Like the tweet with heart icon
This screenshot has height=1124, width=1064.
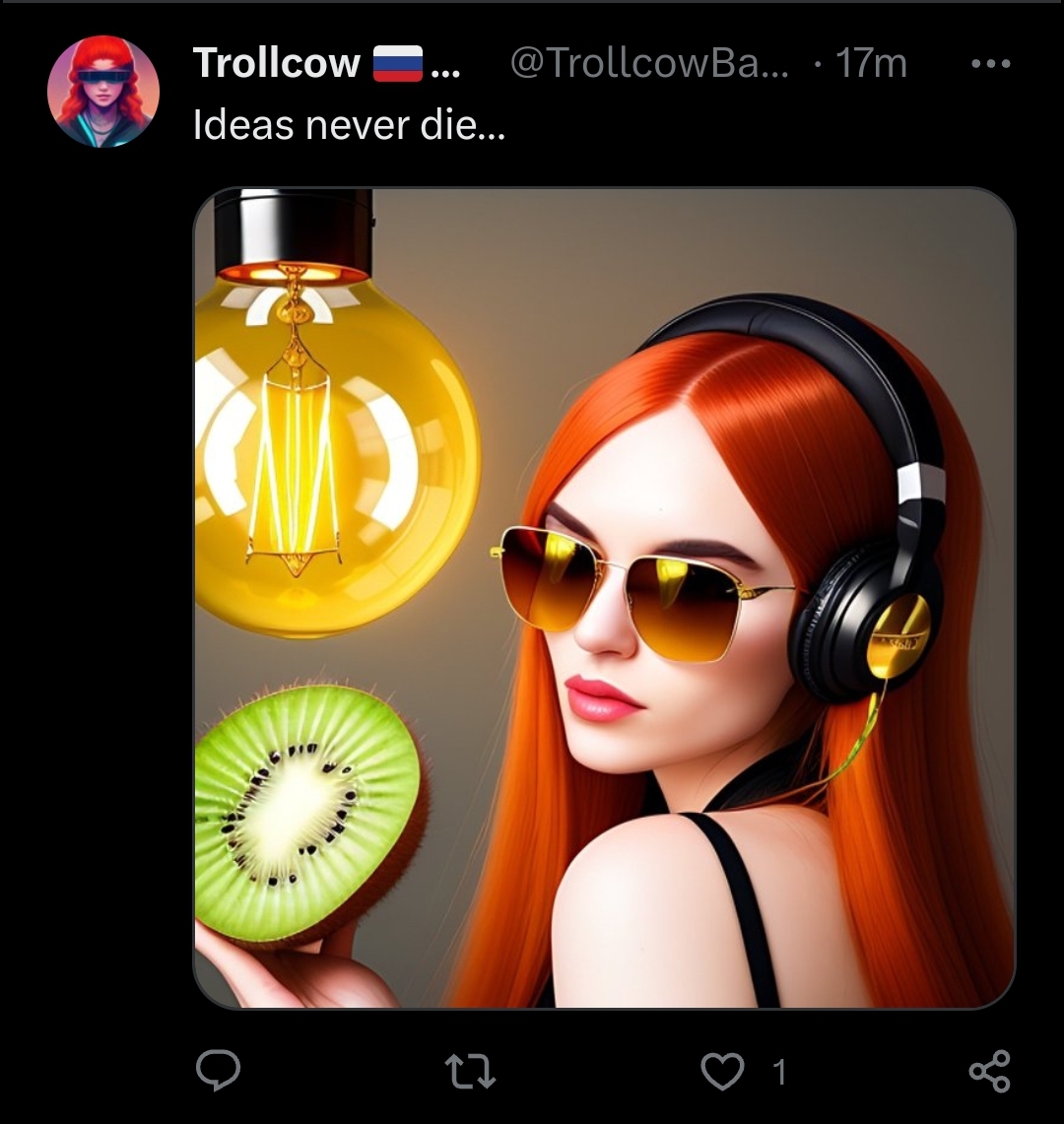722,1071
